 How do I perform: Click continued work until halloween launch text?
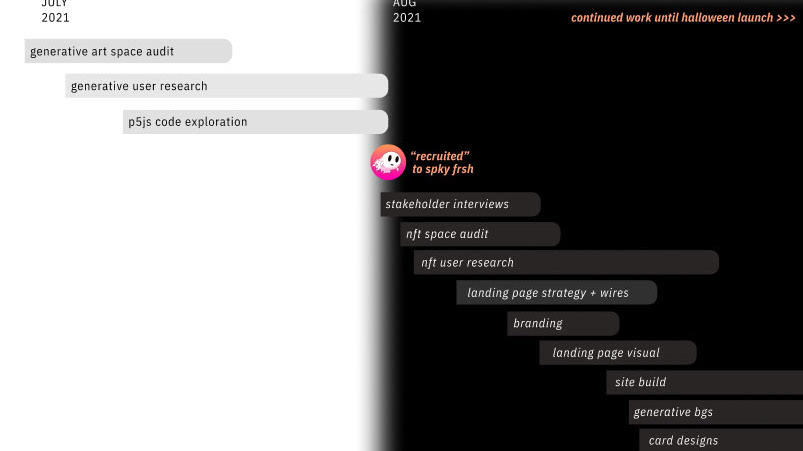[672, 18]
